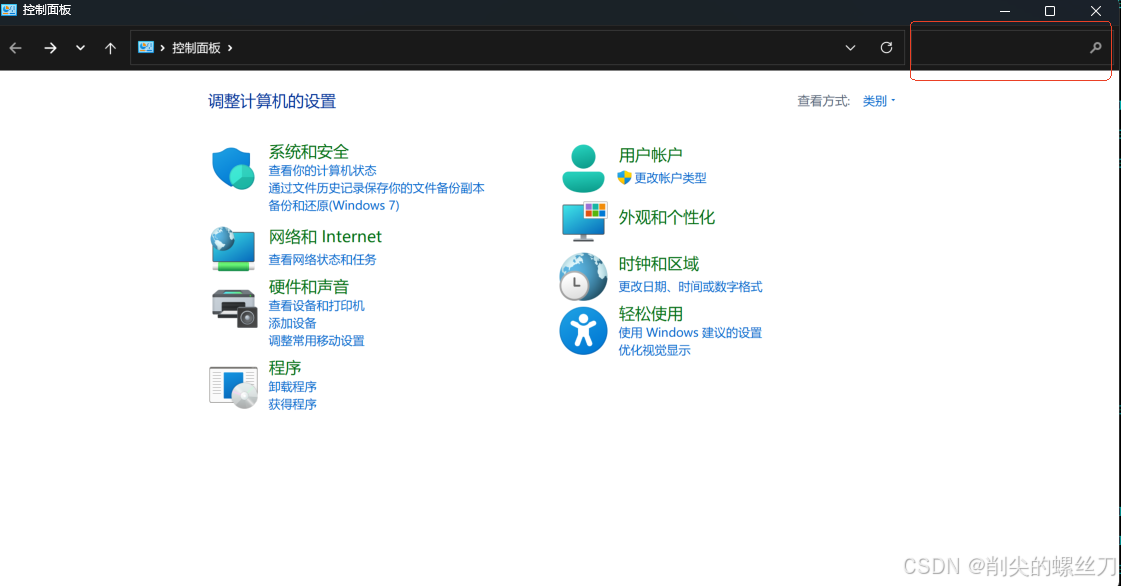Click the 外观和个性化 monitor icon
Viewport: 1121px width, 586px height.
584,221
